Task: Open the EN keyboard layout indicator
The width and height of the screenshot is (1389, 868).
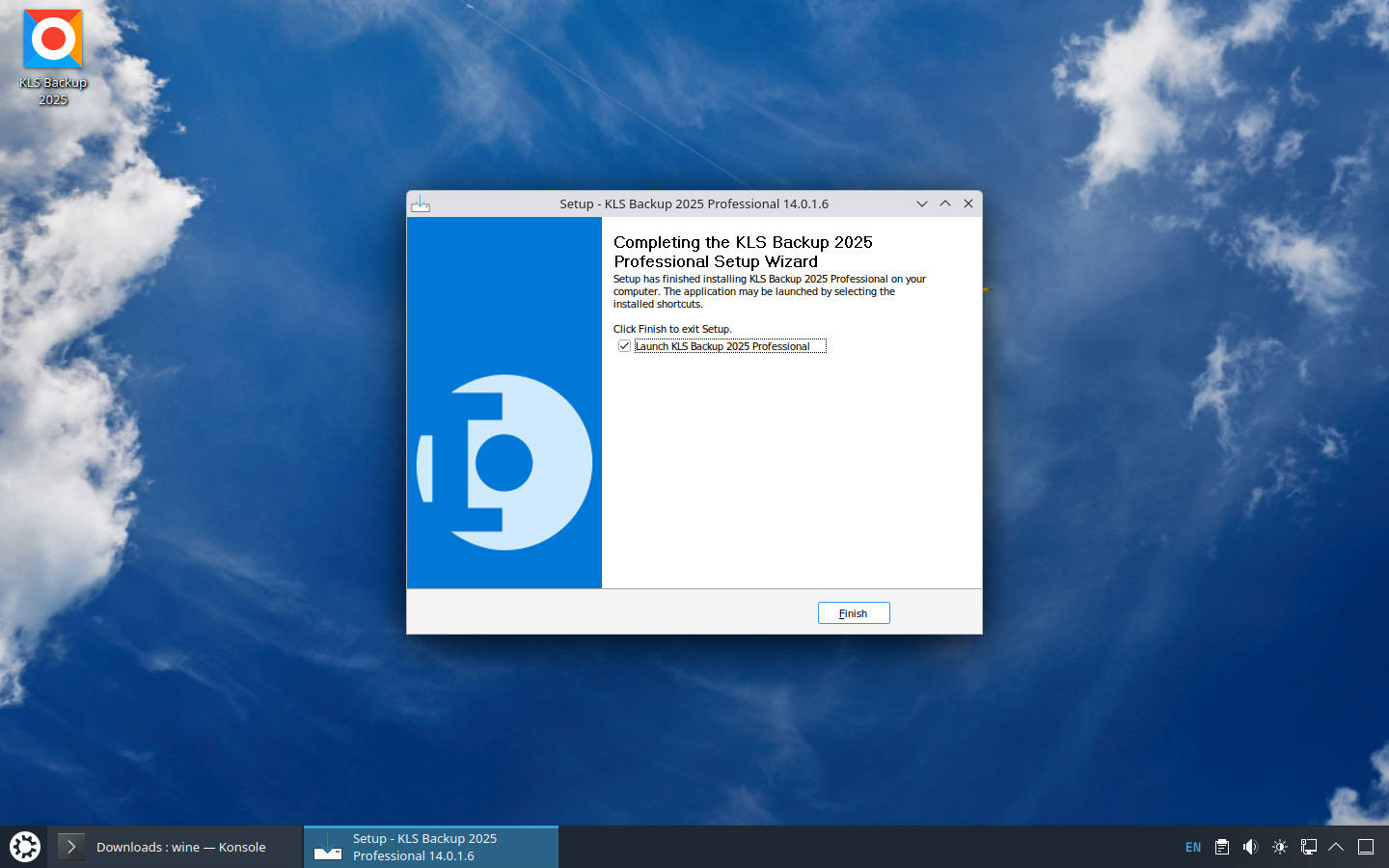Action: click(1193, 847)
